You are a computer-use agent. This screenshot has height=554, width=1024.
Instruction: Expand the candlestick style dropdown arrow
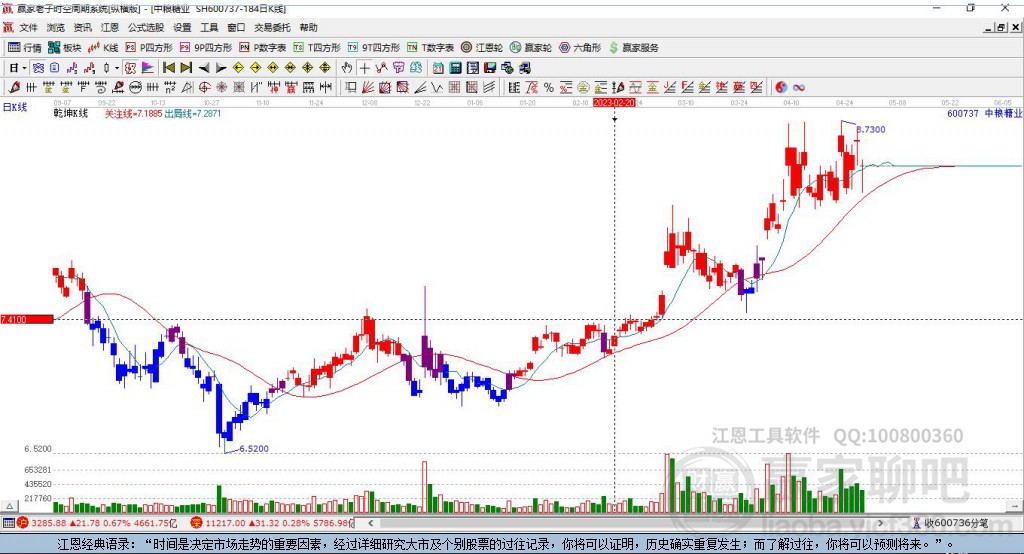117,68
